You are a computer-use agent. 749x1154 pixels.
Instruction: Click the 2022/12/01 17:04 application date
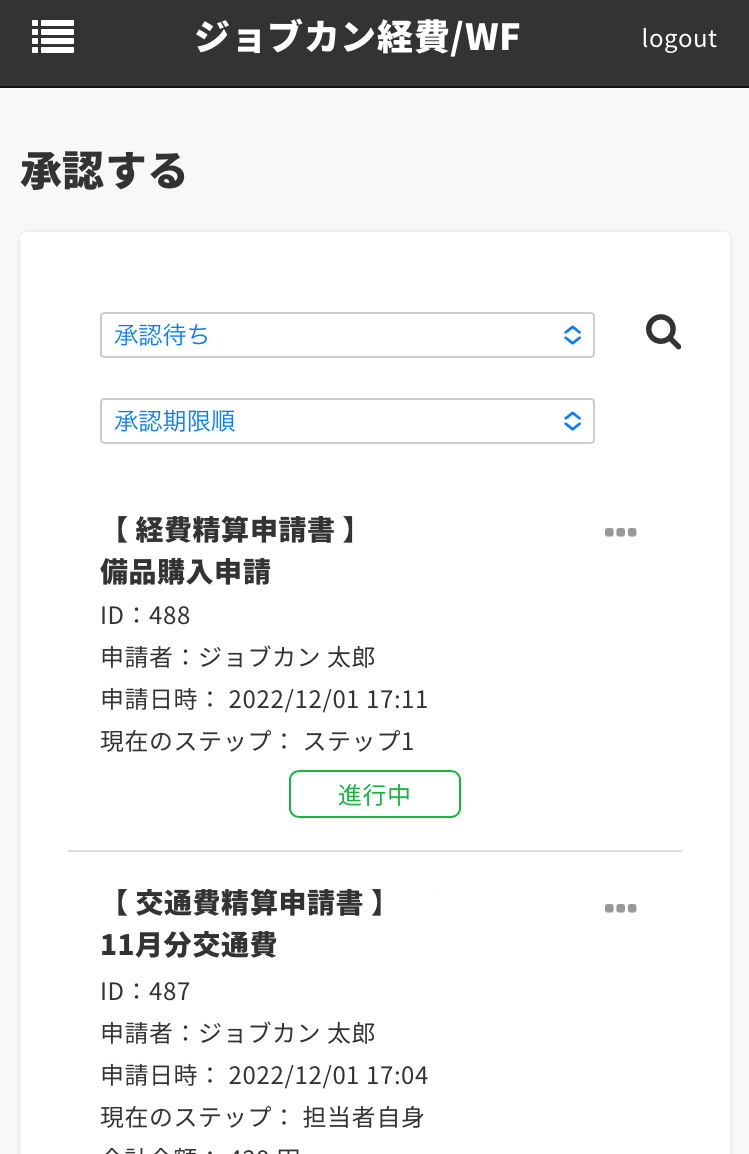pos(328,1075)
